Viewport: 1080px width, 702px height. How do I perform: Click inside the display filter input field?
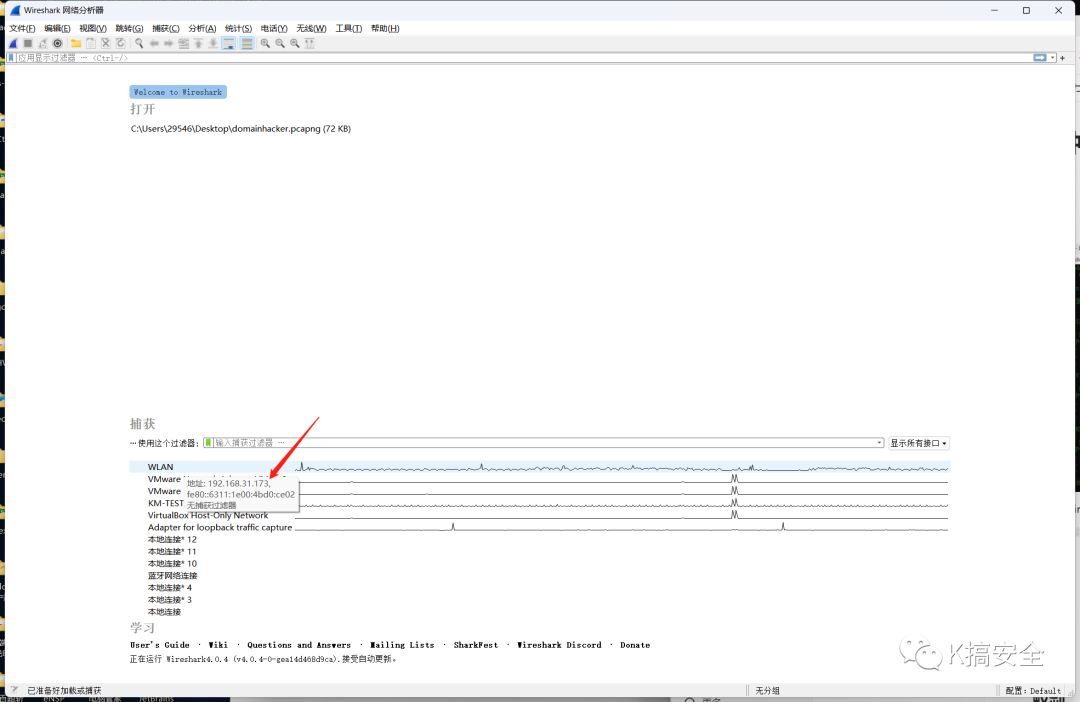[x=523, y=58]
